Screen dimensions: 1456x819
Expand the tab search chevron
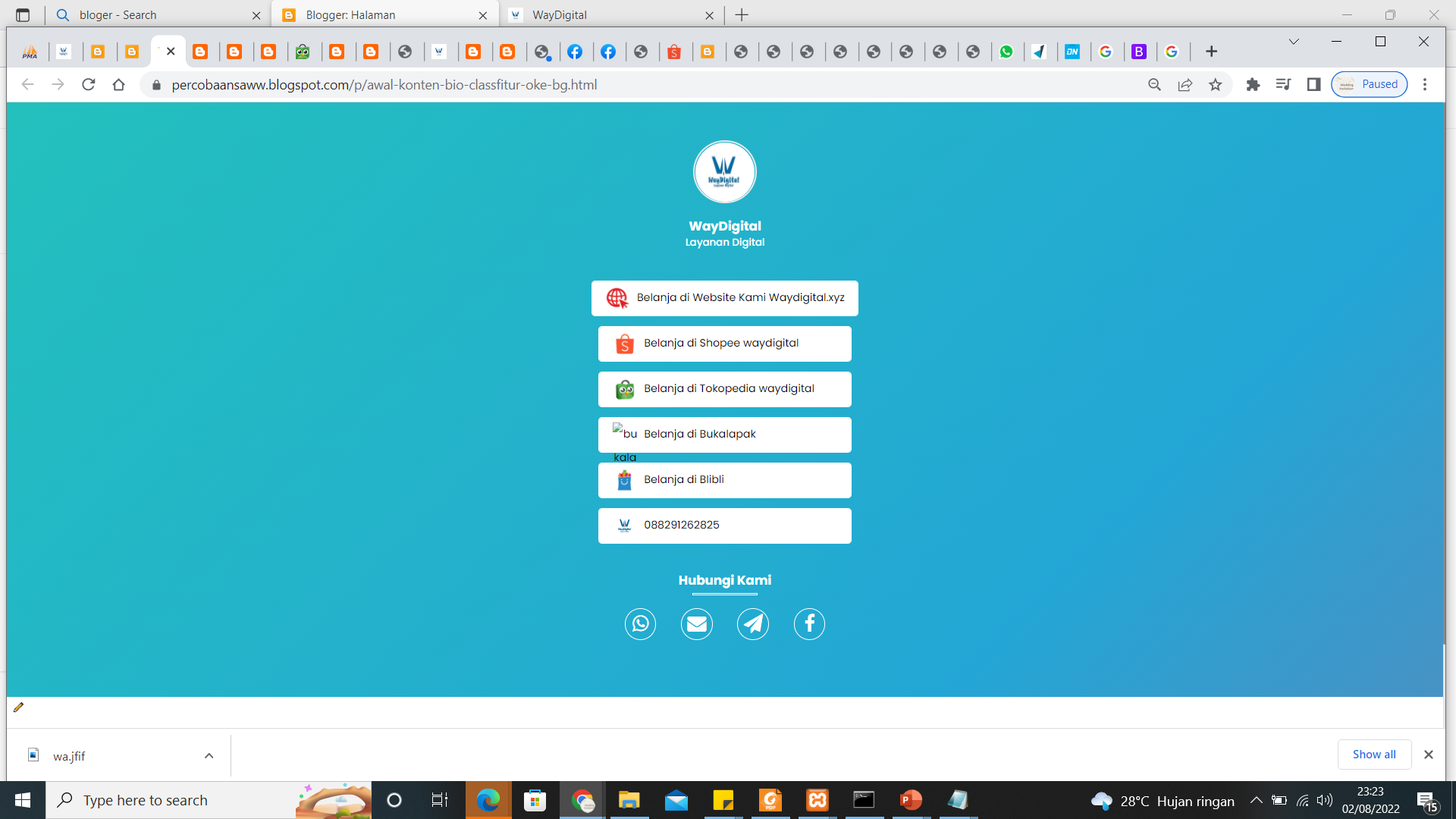coord(1294,42)
